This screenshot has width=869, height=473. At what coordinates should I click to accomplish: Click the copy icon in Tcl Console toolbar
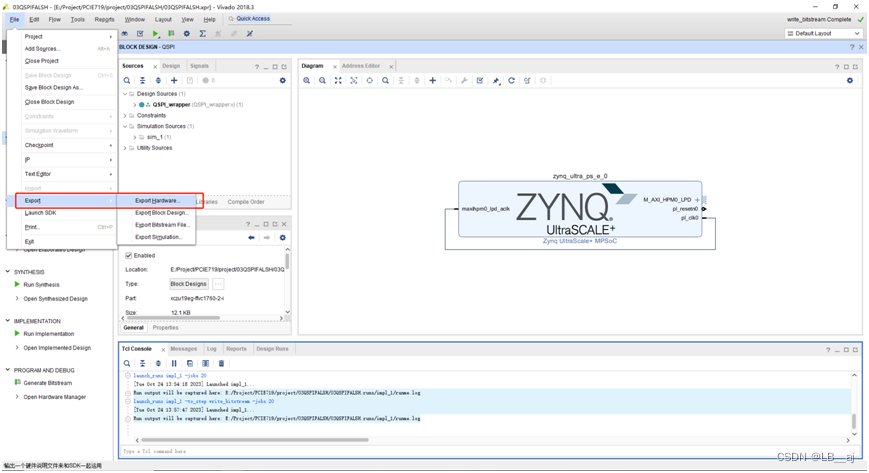click(190, 363)
